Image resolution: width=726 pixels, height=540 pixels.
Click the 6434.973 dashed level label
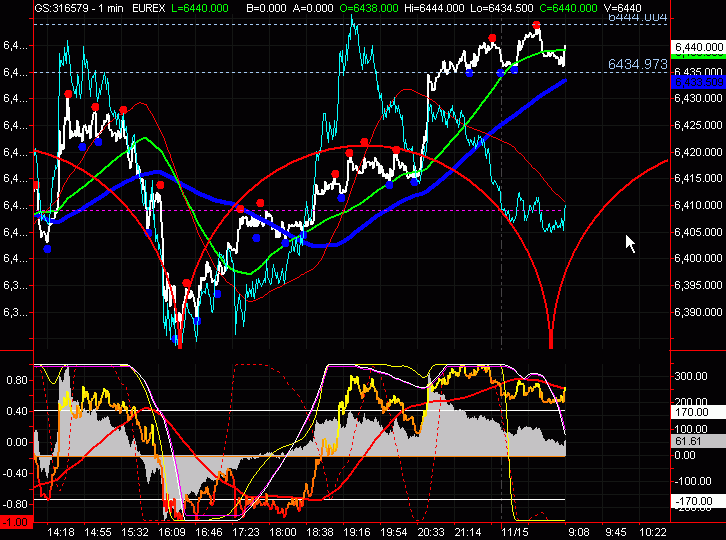(638, 64)
